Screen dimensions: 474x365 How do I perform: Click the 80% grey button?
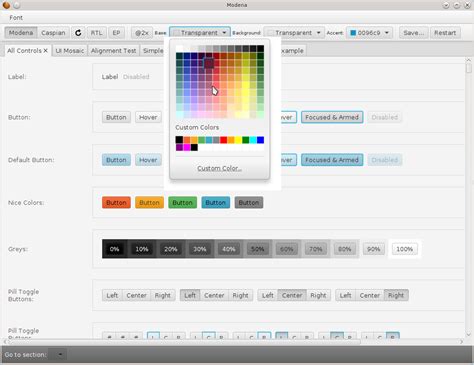coord(345,249)
